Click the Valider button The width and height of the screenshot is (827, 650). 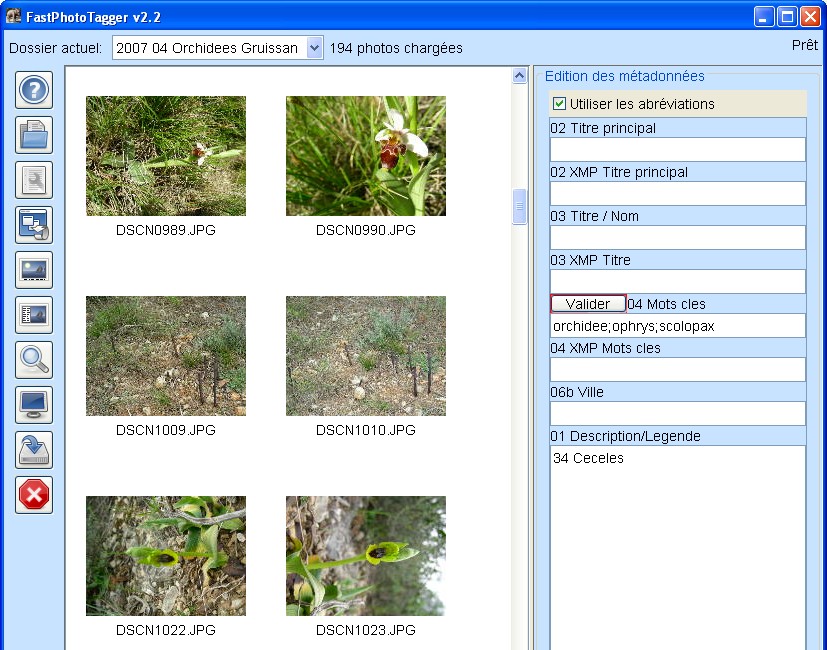click(x=588, y=304)
